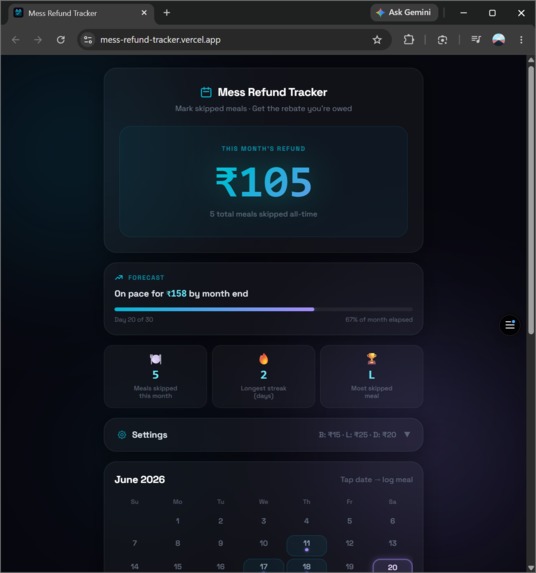Click the flame icon for longest streak

click(x=263, y=359)
